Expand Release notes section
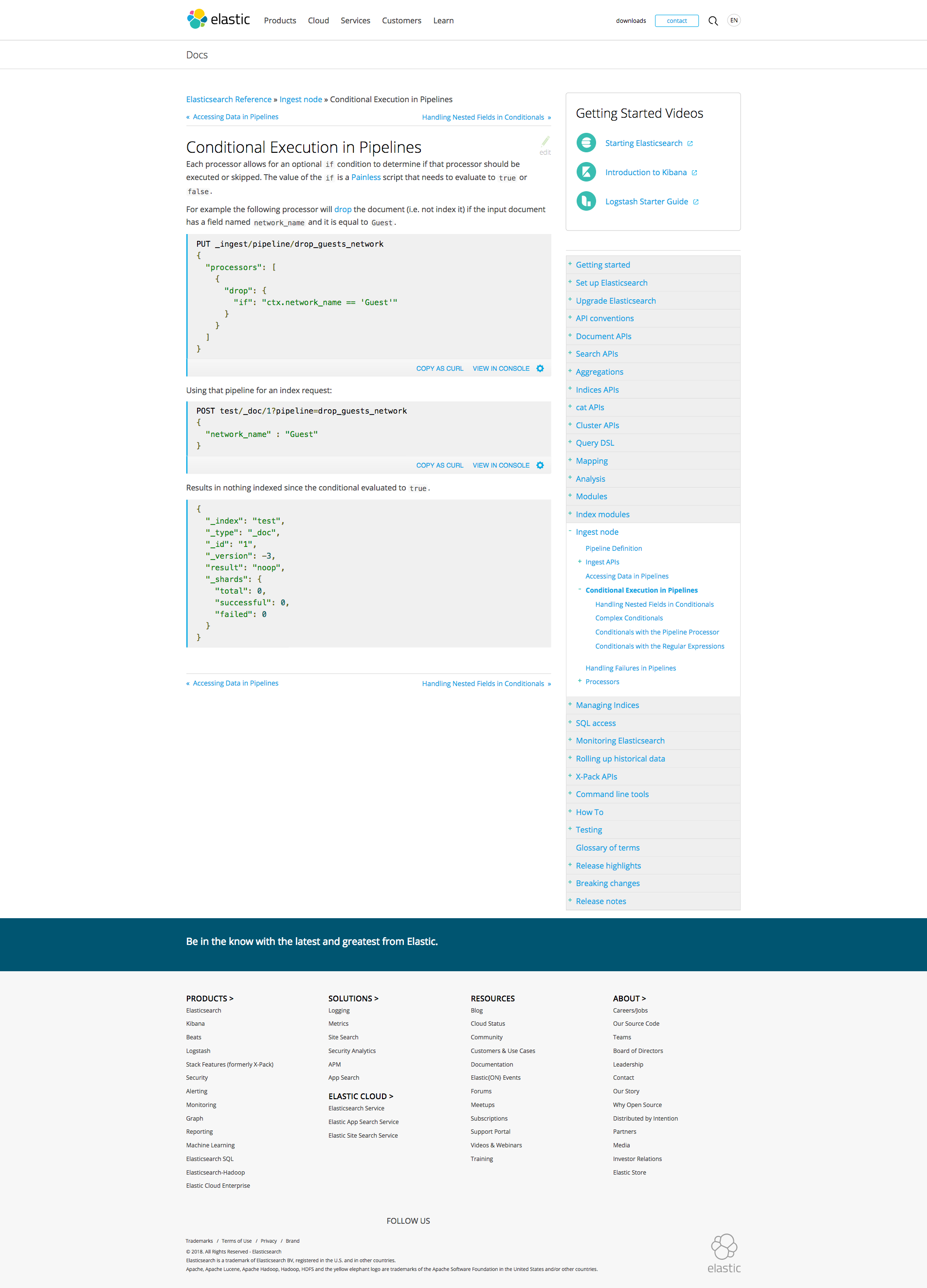 [x=570, y=900]
